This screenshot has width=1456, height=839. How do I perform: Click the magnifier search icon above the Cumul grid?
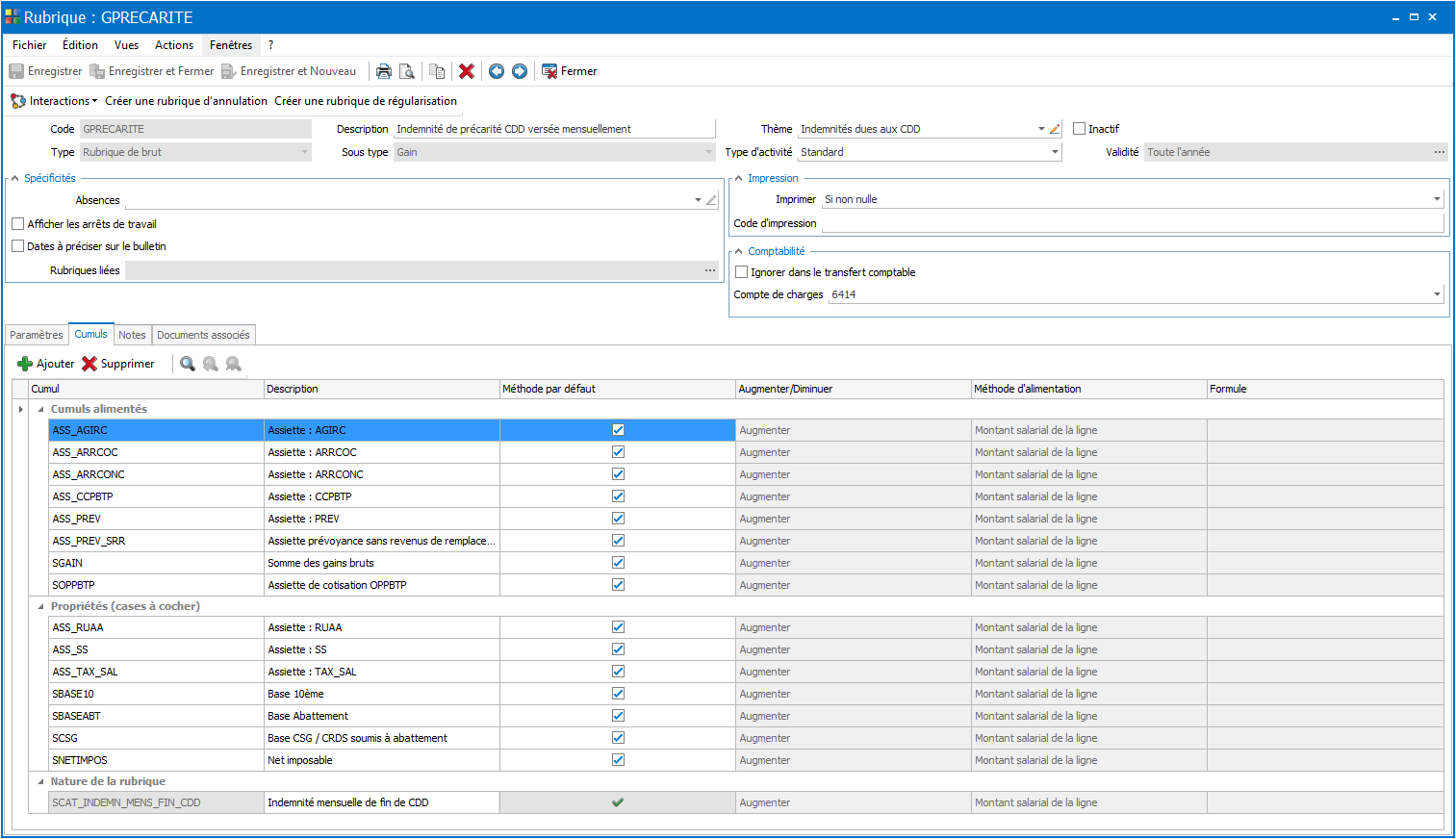(188, 364)
